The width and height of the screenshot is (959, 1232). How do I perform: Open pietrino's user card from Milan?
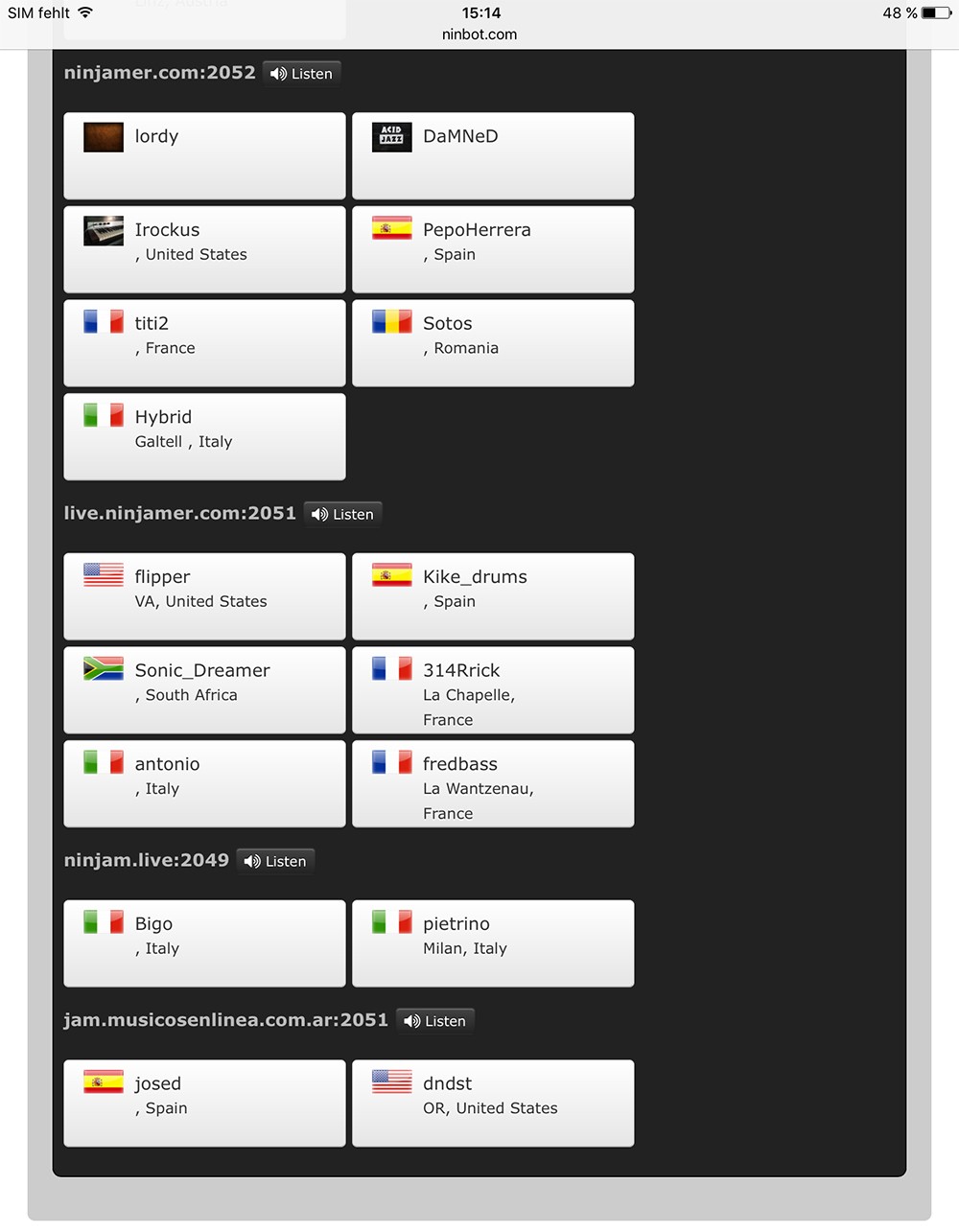coord(493,943)
